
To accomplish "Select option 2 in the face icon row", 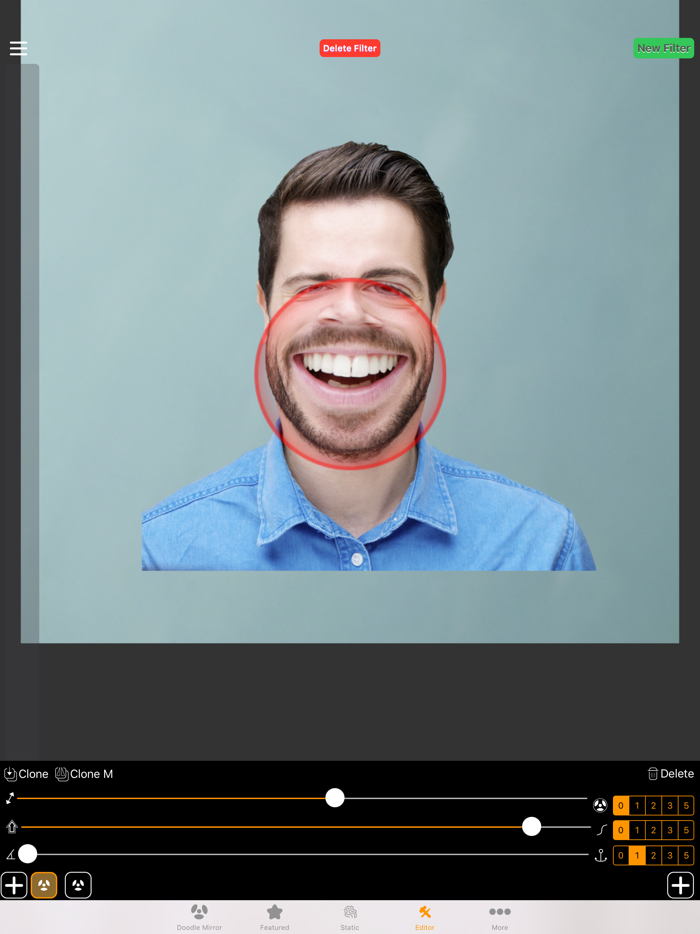I will coord(654,805).
